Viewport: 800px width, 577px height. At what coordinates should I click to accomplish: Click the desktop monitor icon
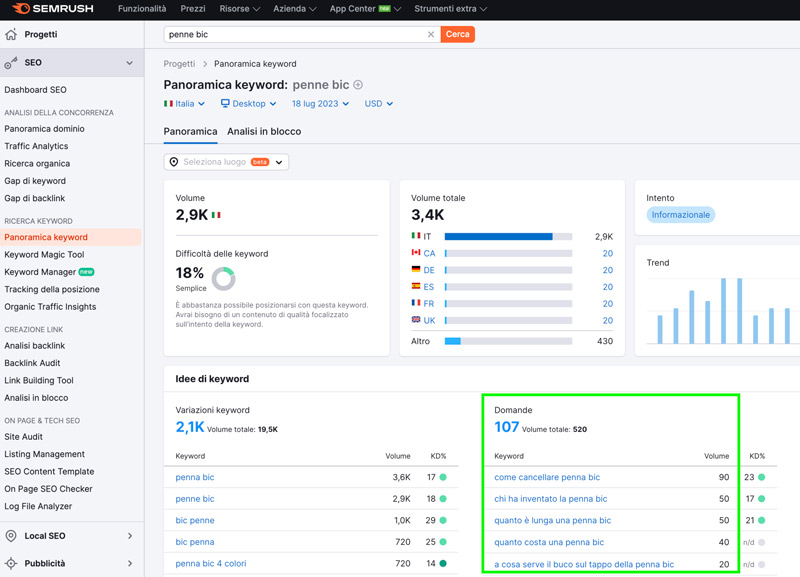225,103
